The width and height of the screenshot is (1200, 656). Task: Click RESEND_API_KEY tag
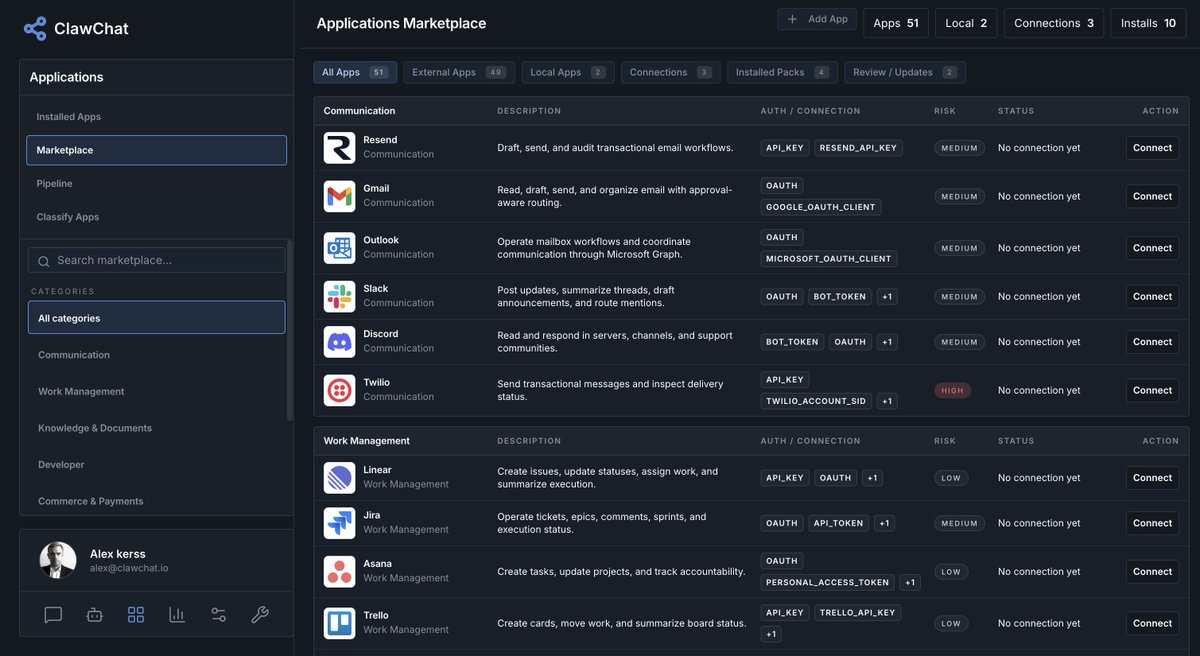tap(858, 148)
